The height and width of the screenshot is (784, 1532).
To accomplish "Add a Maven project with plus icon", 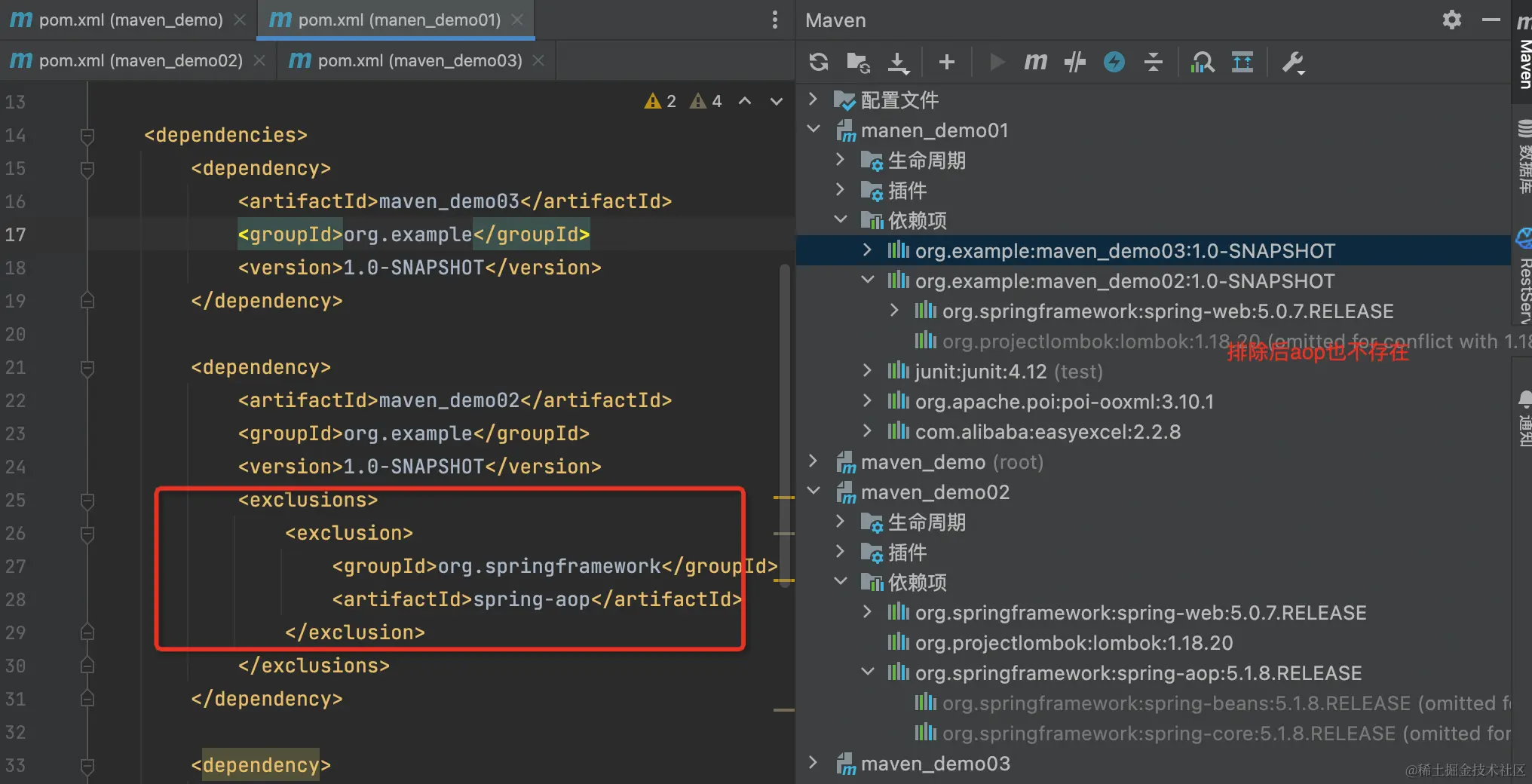I will [947, 62].
